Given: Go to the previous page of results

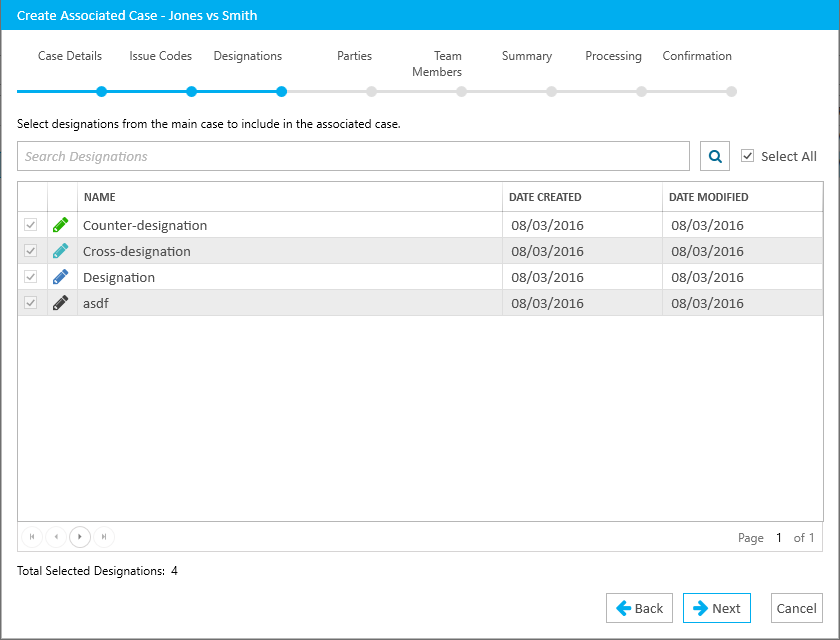Looking at the screenshot, I should pyautogui.click(x=56, y=537).
